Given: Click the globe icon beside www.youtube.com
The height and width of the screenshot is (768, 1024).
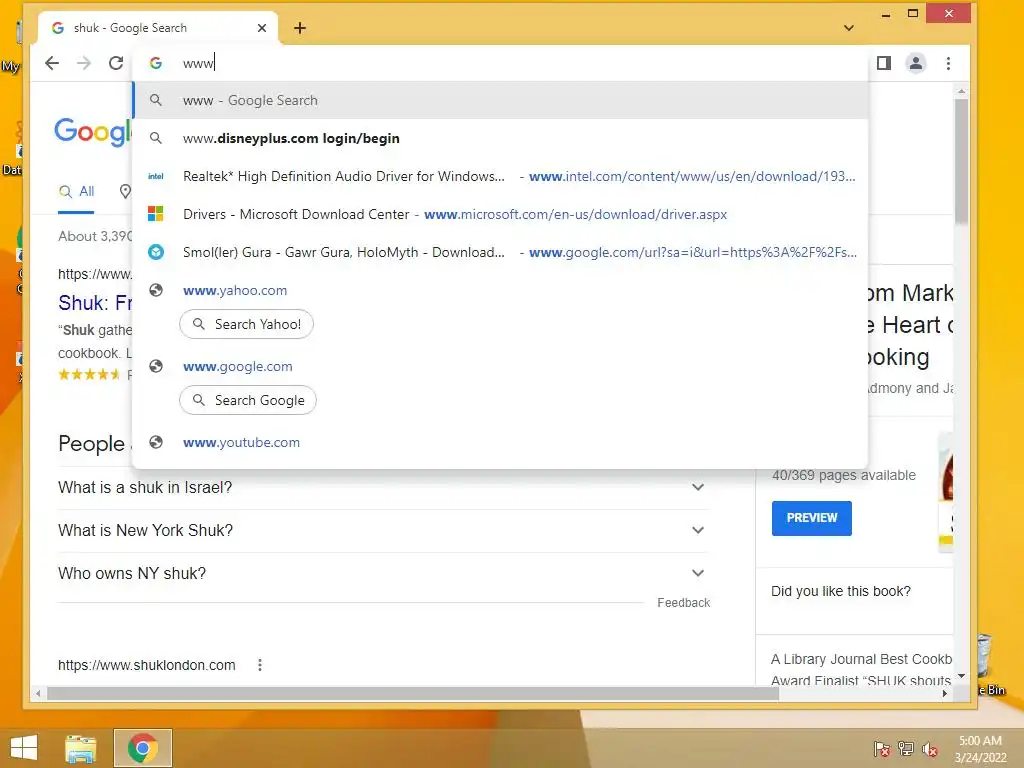Looking at the screenshot, I should coord(155,442).
